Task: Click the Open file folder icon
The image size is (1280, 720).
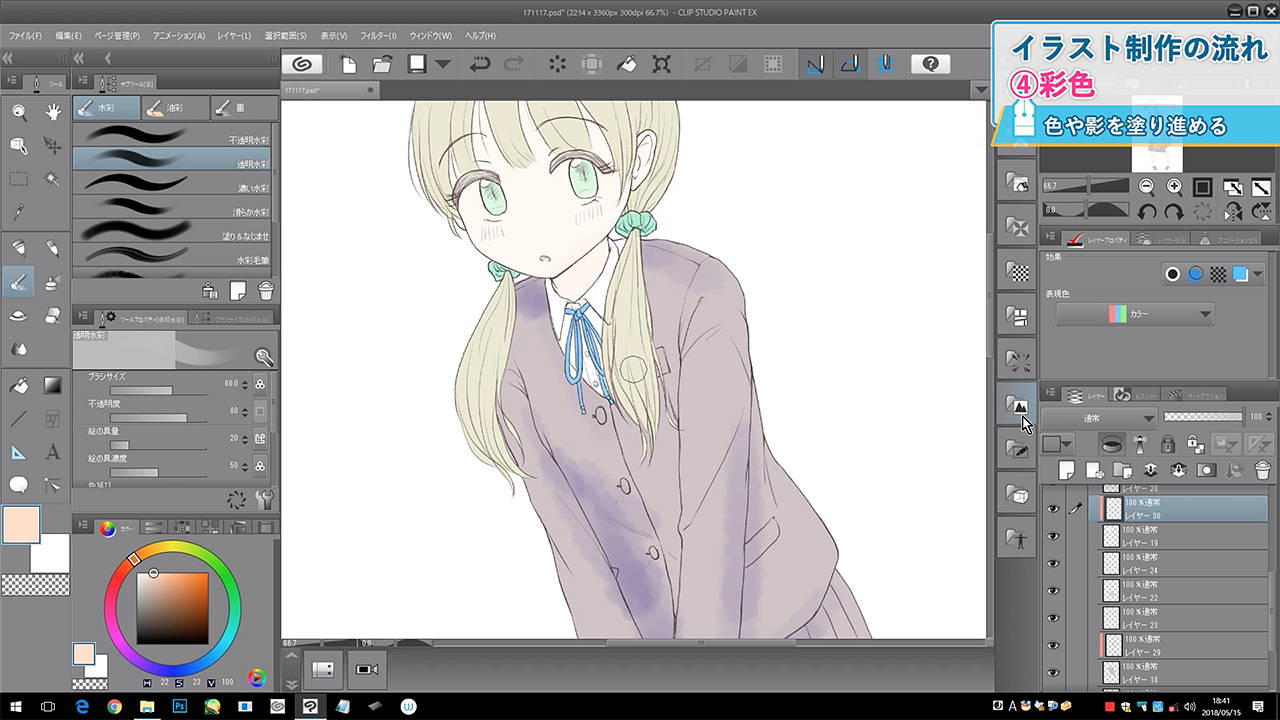Action: (382, 64)
